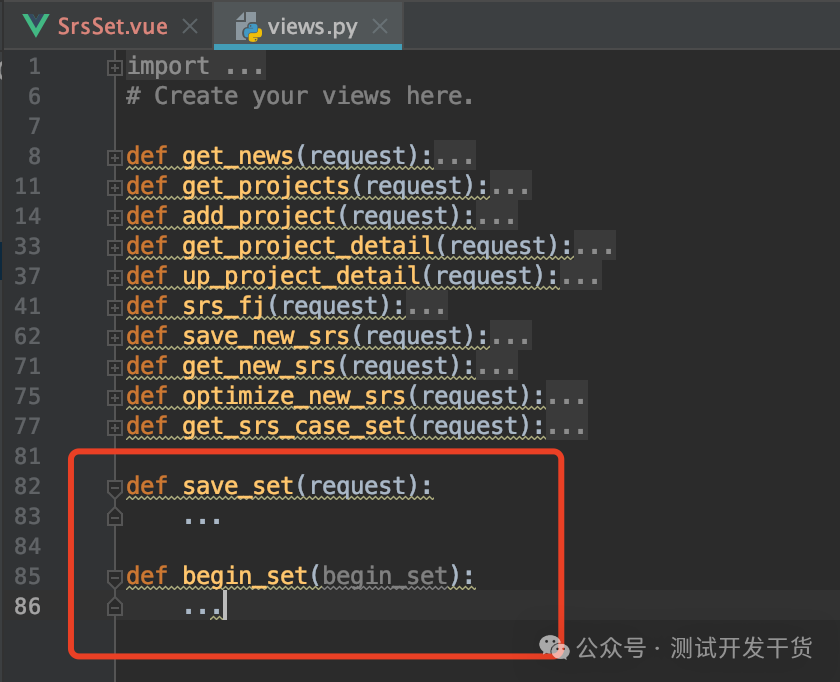
Task: Expand the get_srs_case_set function fold
Action: [x=114, y=428]
